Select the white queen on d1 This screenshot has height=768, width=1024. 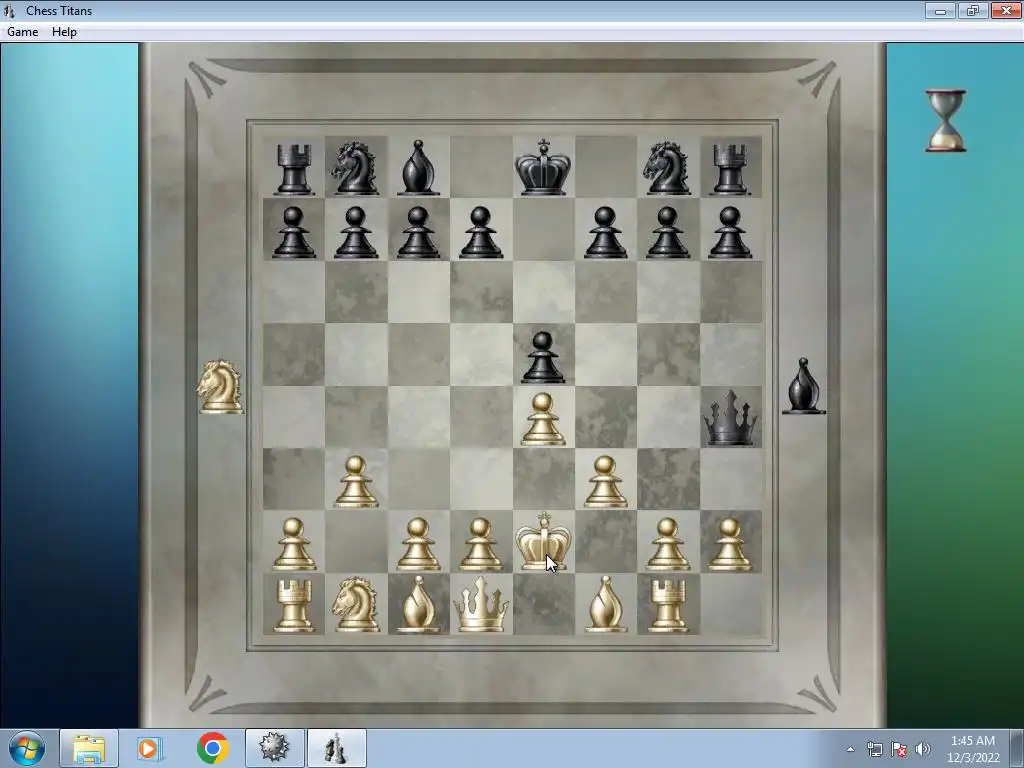click(x=481, y=605)
